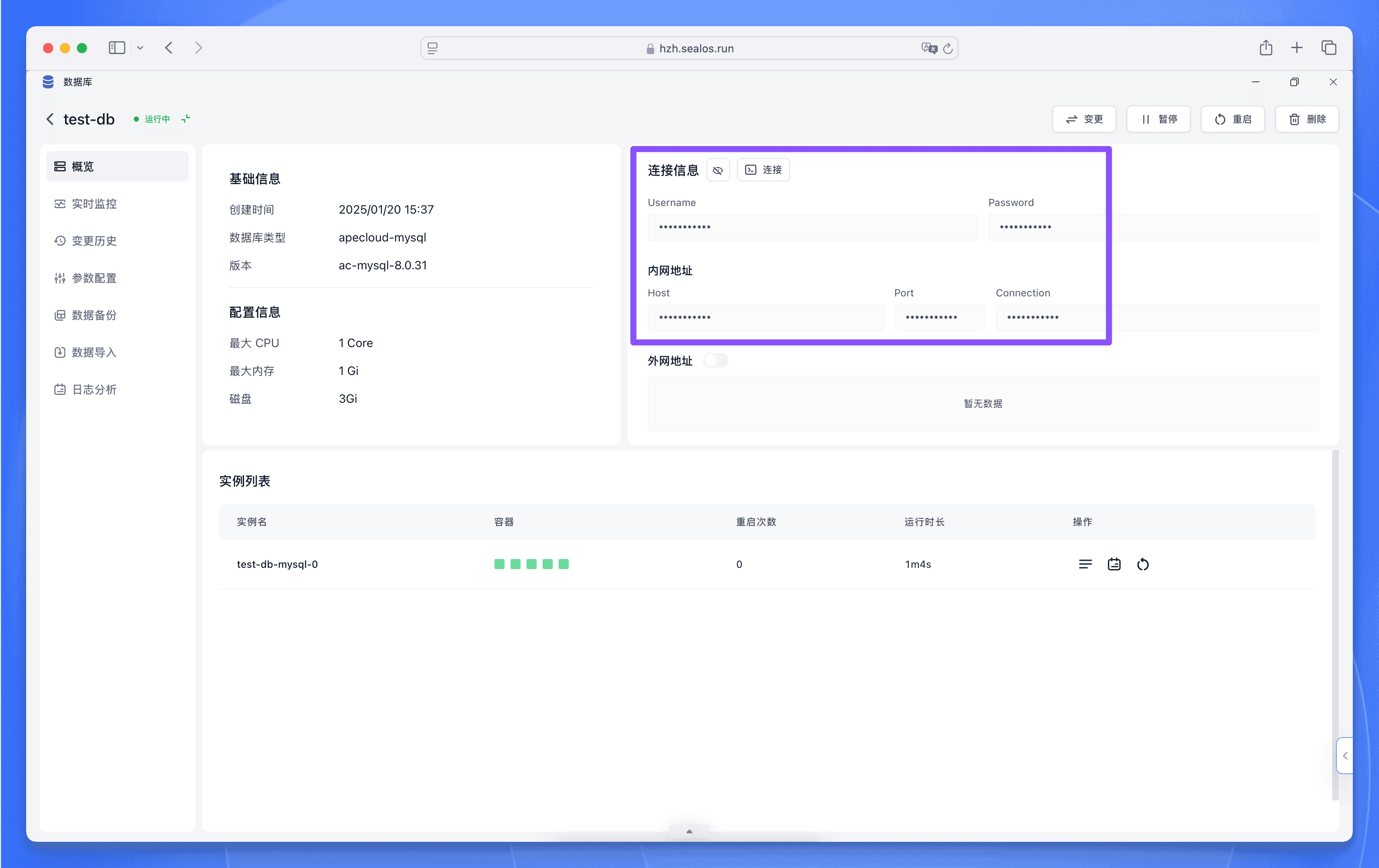Click the hzh.sealos.run address bar
The image size is (1379, 868).
coord(689,48)
